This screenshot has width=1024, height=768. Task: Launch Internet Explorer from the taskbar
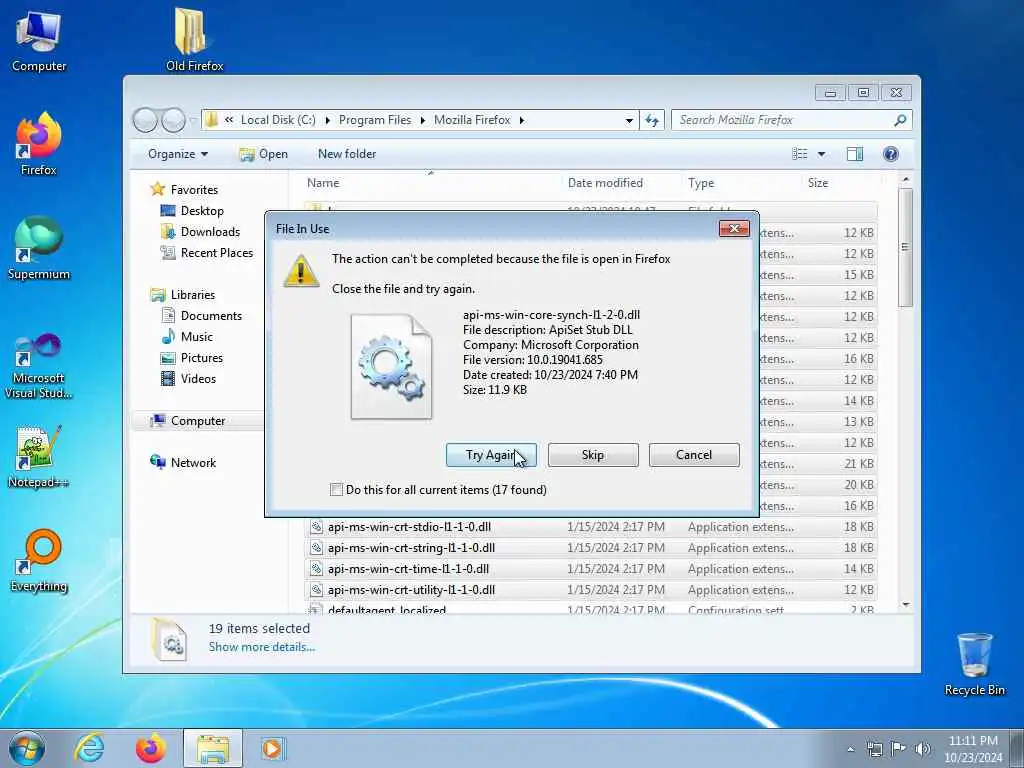tap(89, 748)
